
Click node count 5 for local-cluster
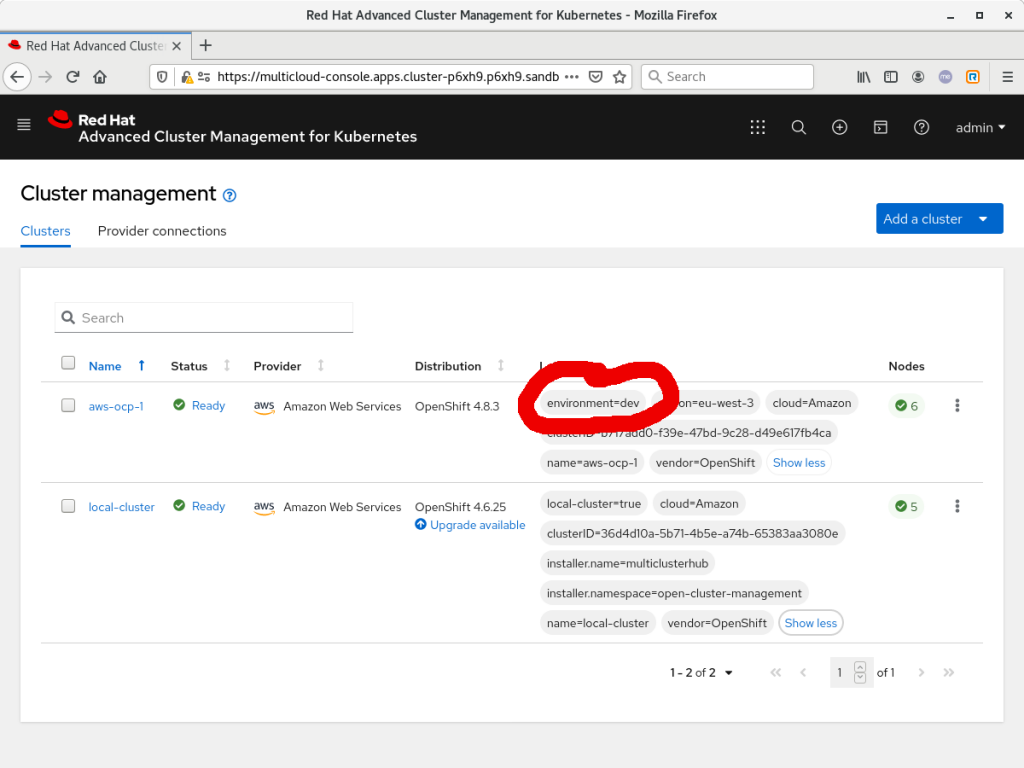(x=906, y=507)
